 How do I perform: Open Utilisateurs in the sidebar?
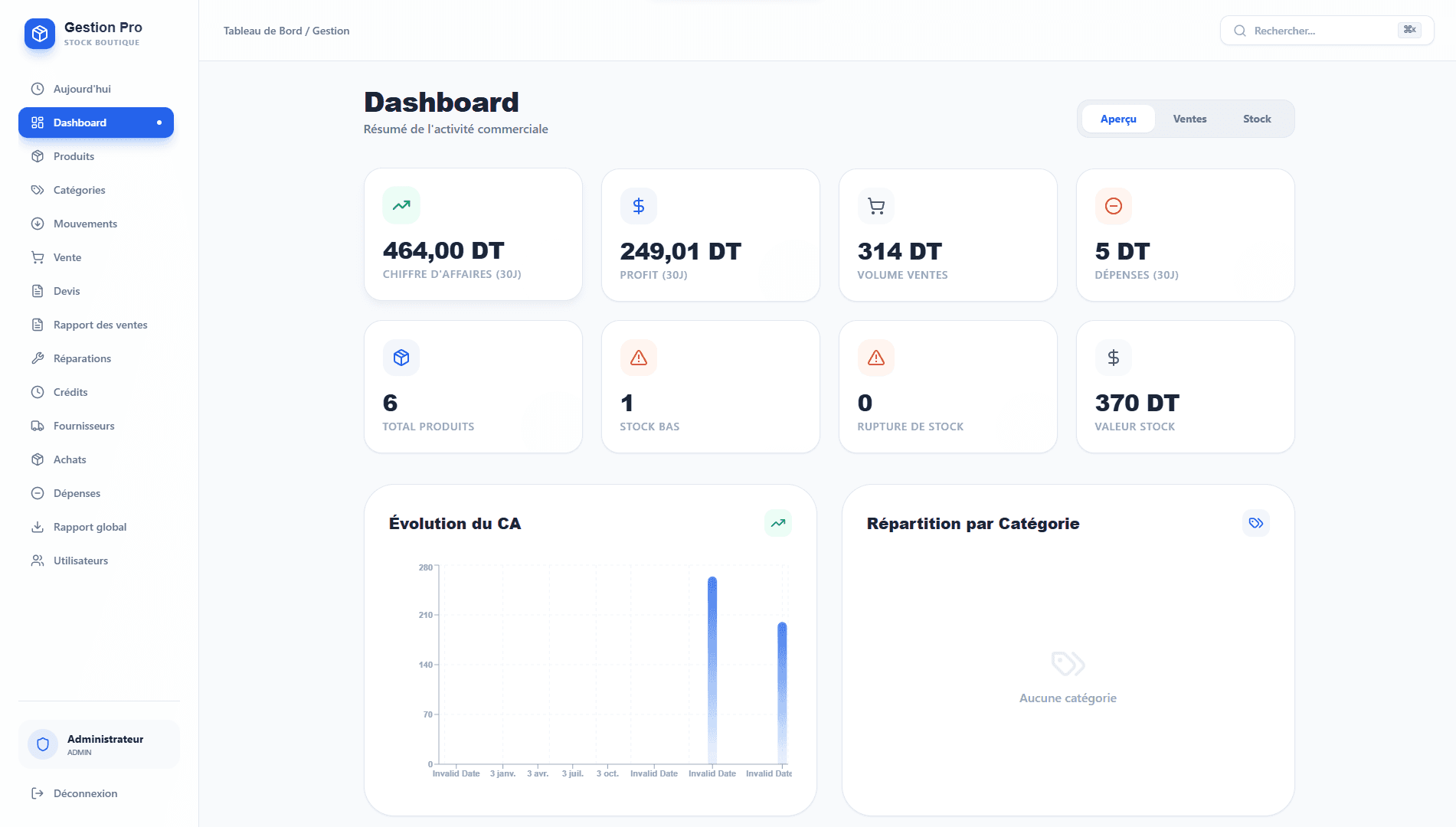point(96,561)
